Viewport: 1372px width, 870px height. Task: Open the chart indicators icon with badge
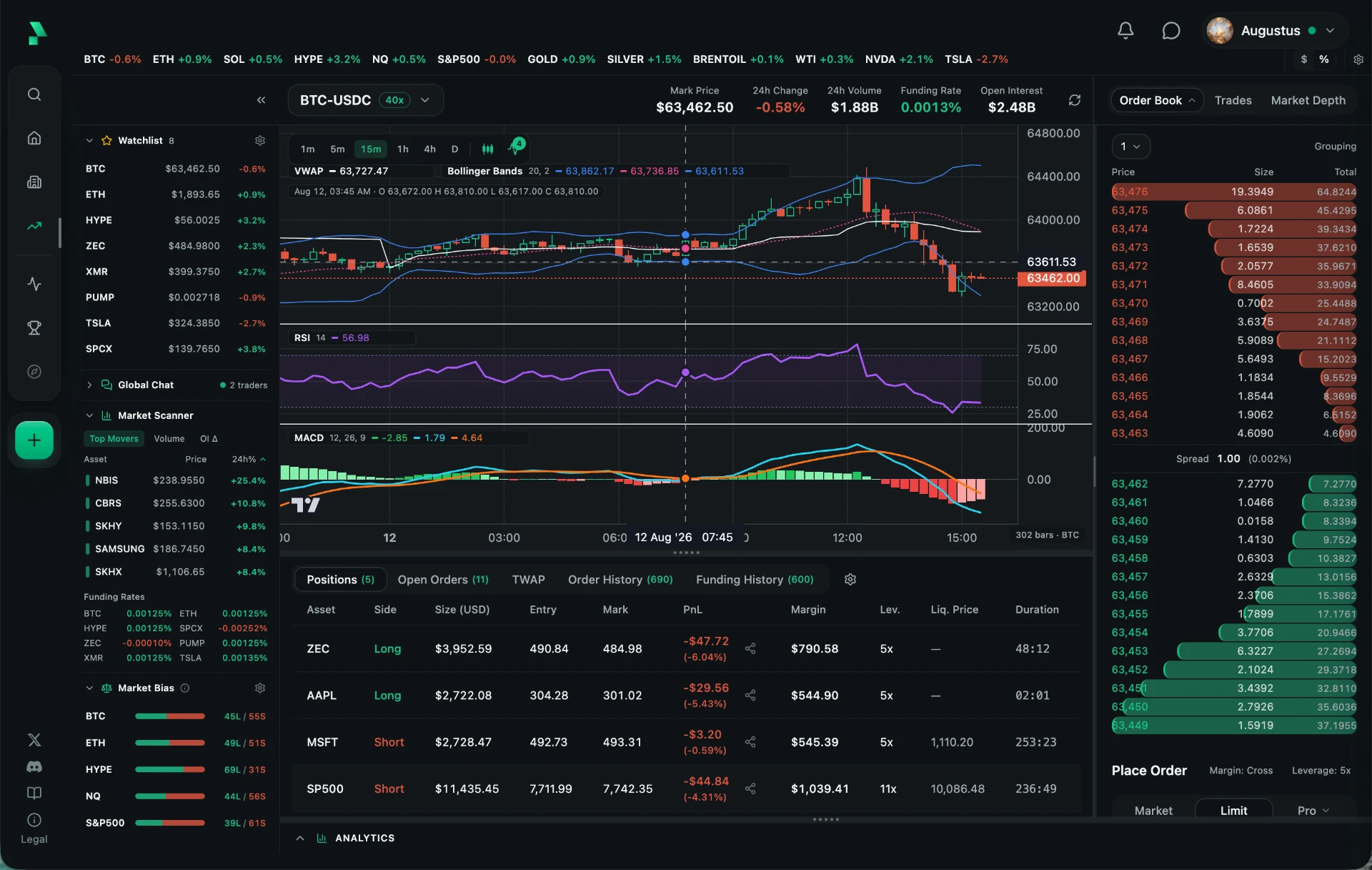click(515, 147)
